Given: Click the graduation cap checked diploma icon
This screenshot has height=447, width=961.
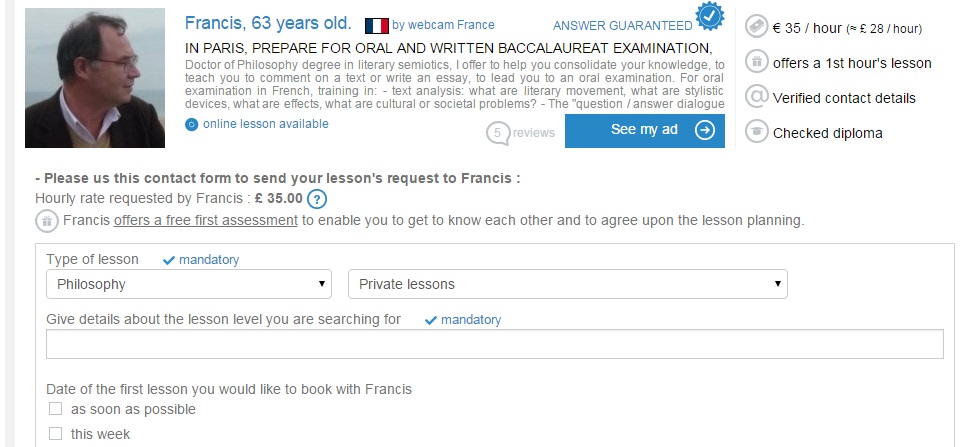Looking at the screenshot, I should tap(756, 132).
